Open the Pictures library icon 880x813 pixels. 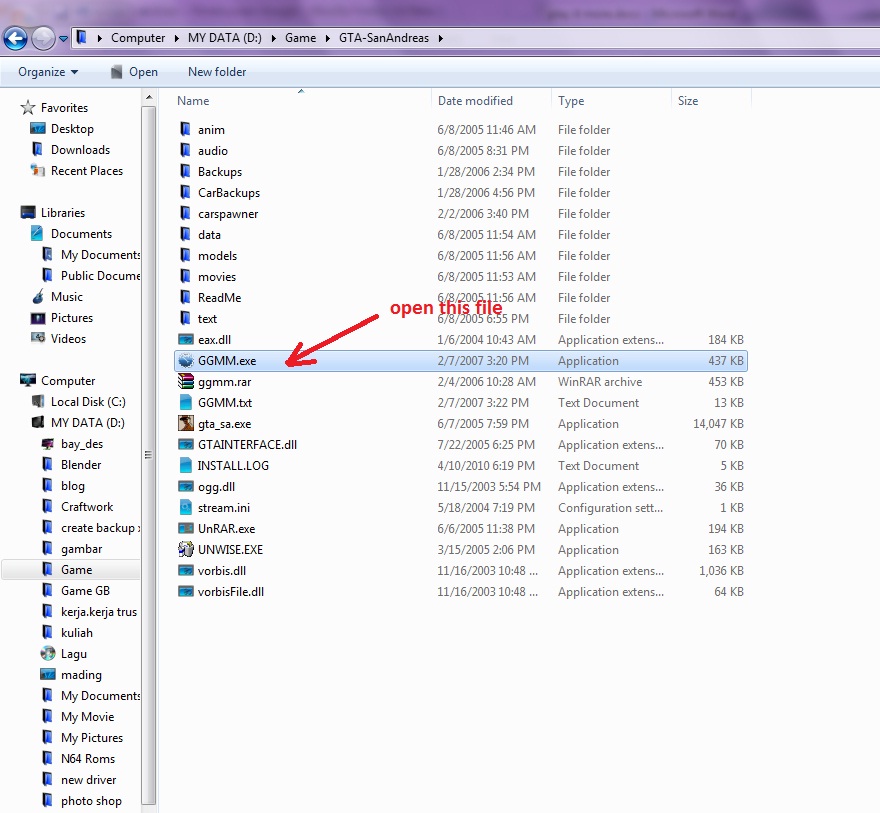pos(38,318)
